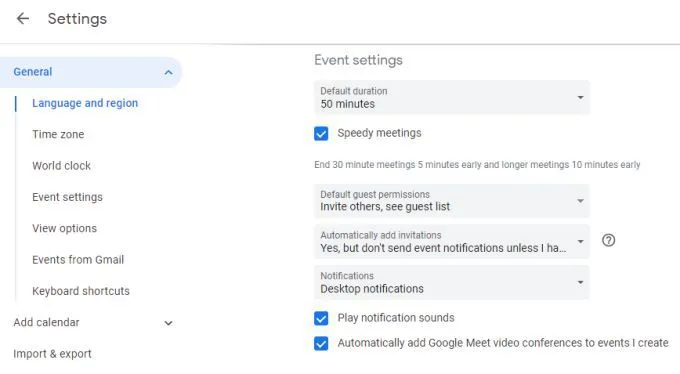Open Events from Gmail settings
The height and width of the screenshot is (374, 680).
(78, 259)
